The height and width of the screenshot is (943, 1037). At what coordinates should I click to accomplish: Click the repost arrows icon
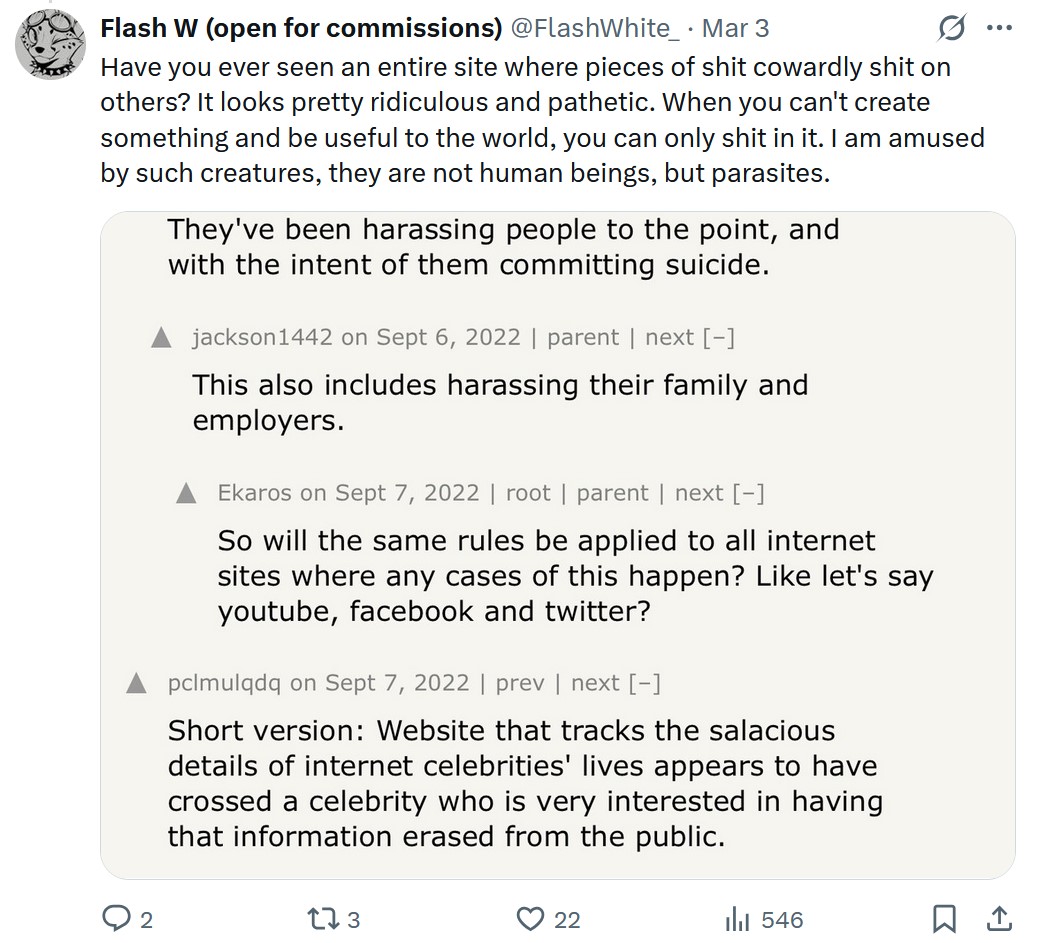(x=316, y=918)
